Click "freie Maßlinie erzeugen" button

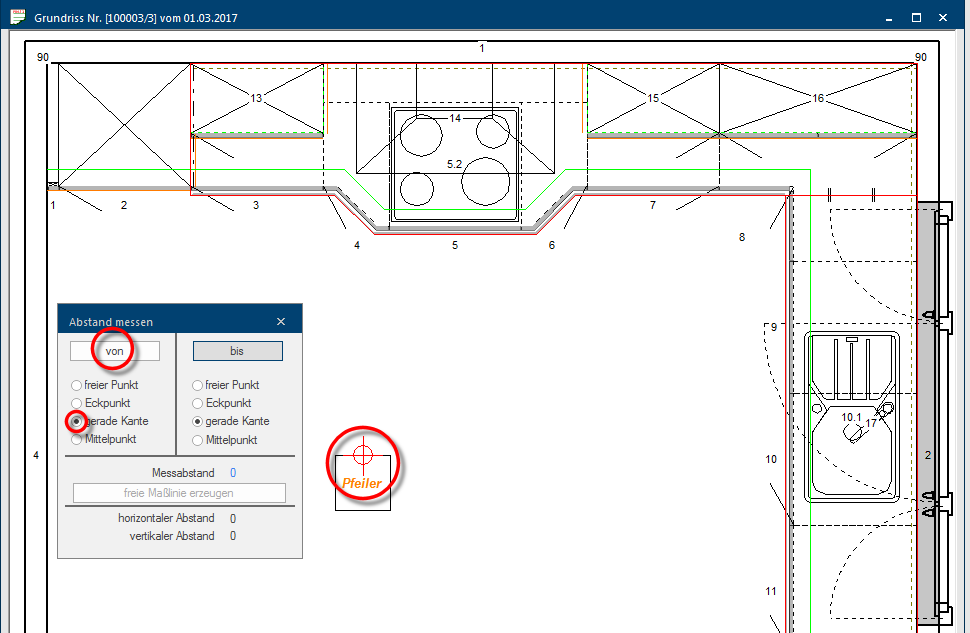click(x=179, y=493)
